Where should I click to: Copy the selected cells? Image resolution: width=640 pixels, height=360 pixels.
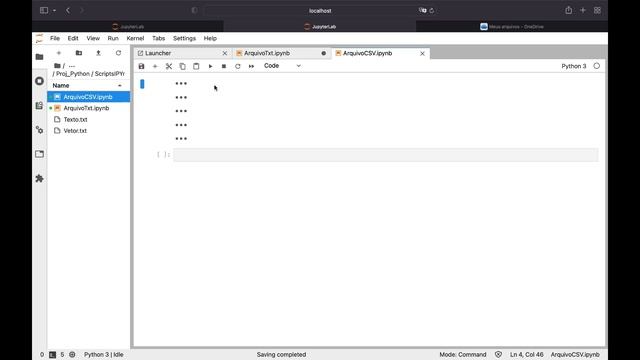coord(182,66)
